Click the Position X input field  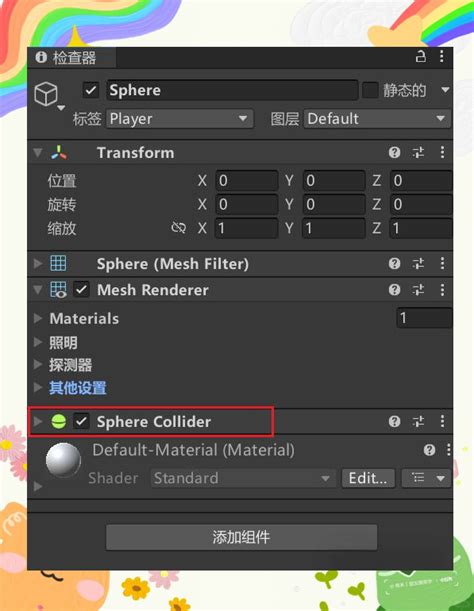(247, 180)
